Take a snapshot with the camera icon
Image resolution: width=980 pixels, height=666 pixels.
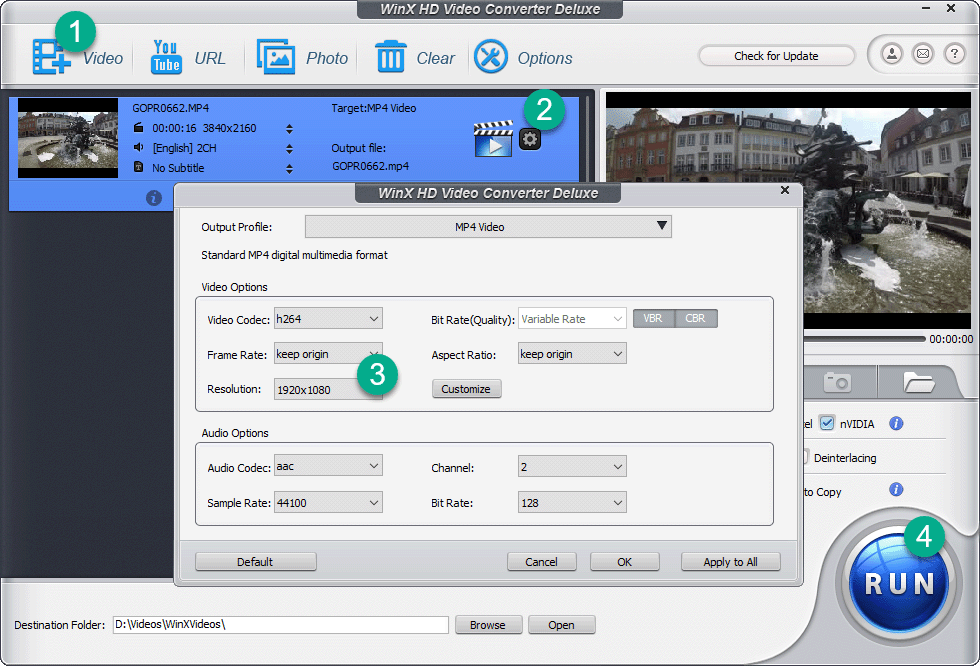coord(838,382)
